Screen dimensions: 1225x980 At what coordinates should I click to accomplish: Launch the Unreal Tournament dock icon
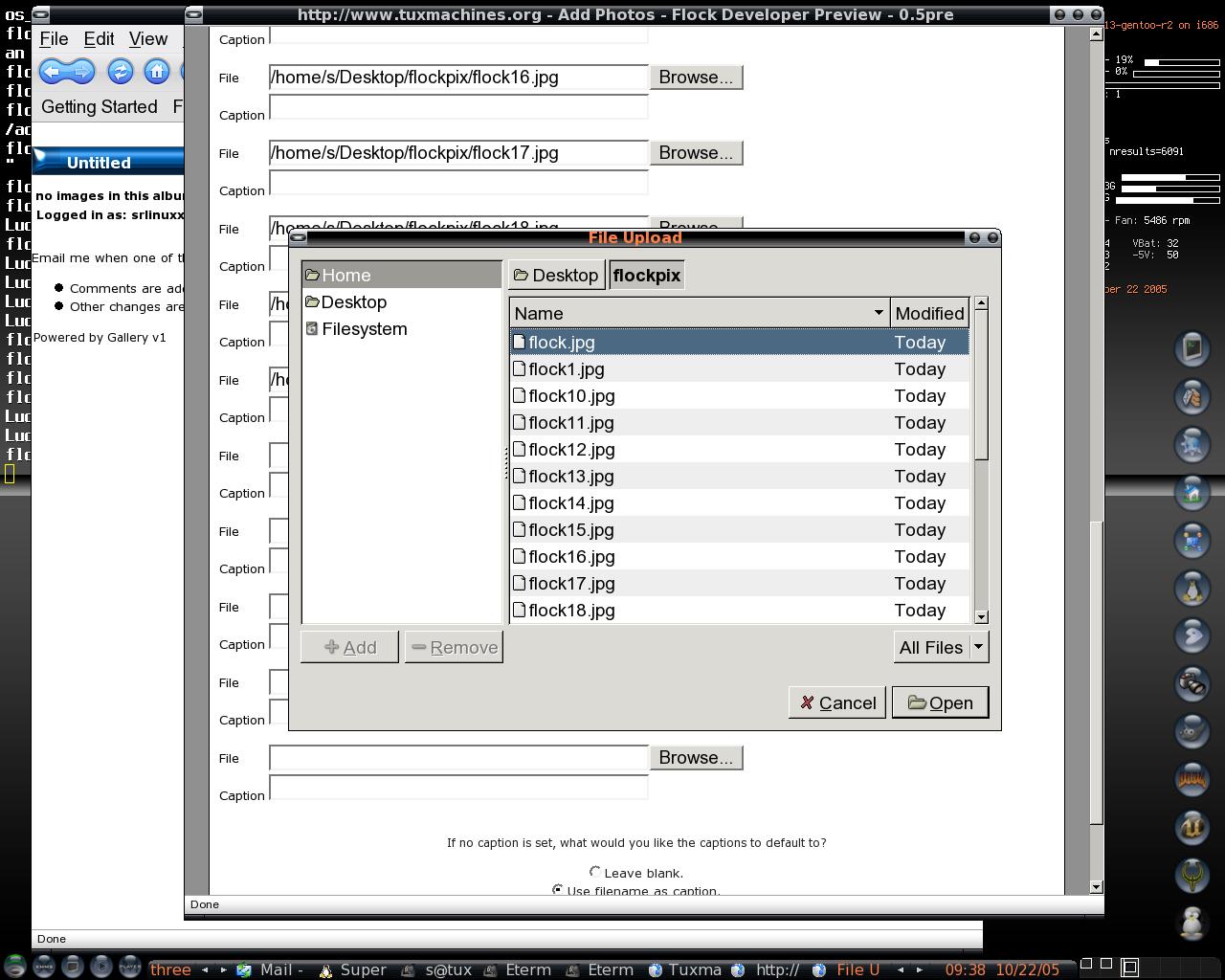click(x=1192, y=827)
